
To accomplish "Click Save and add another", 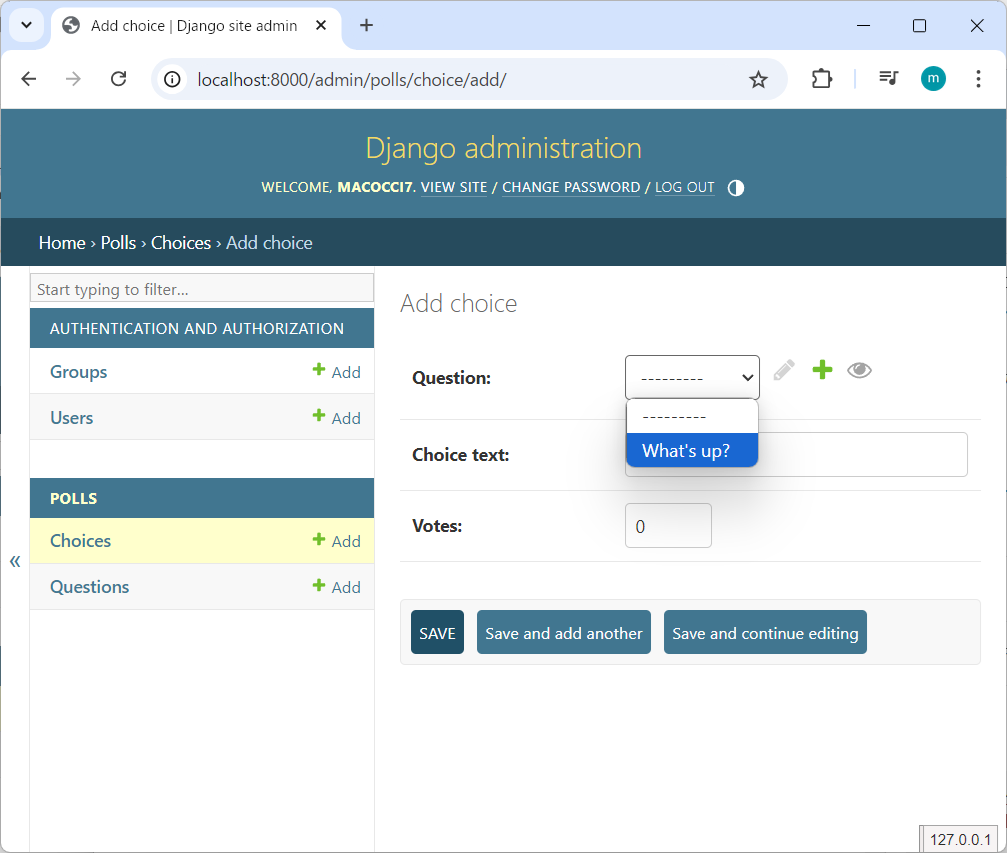I will pyautogui.click(x=564, y=633).
